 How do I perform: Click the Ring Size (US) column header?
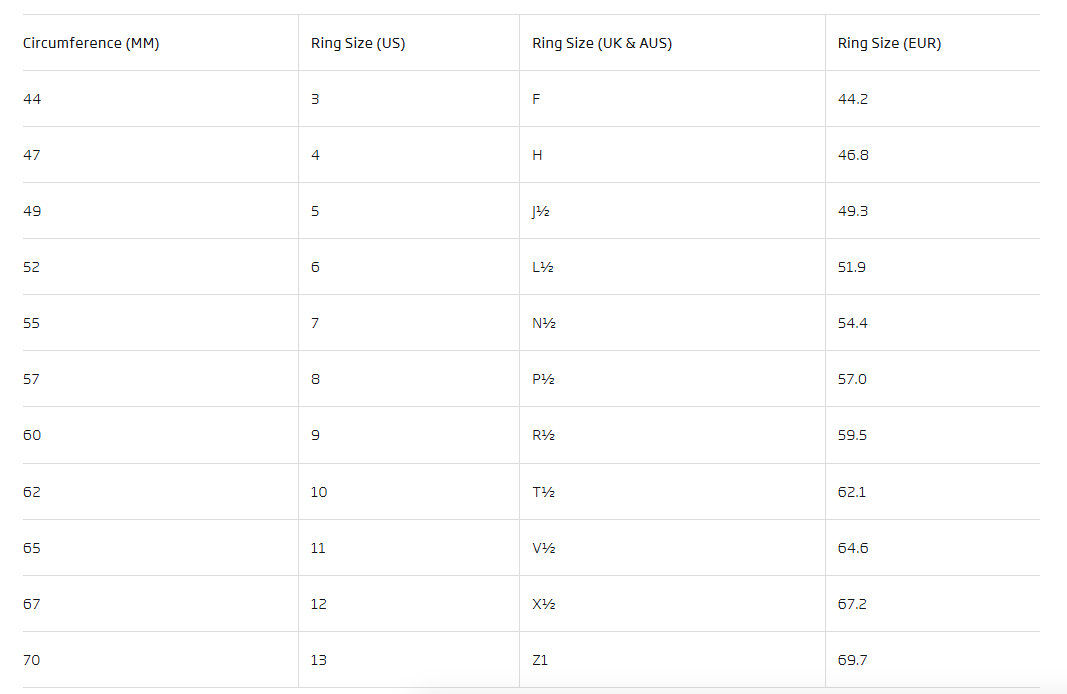point(358,43)
